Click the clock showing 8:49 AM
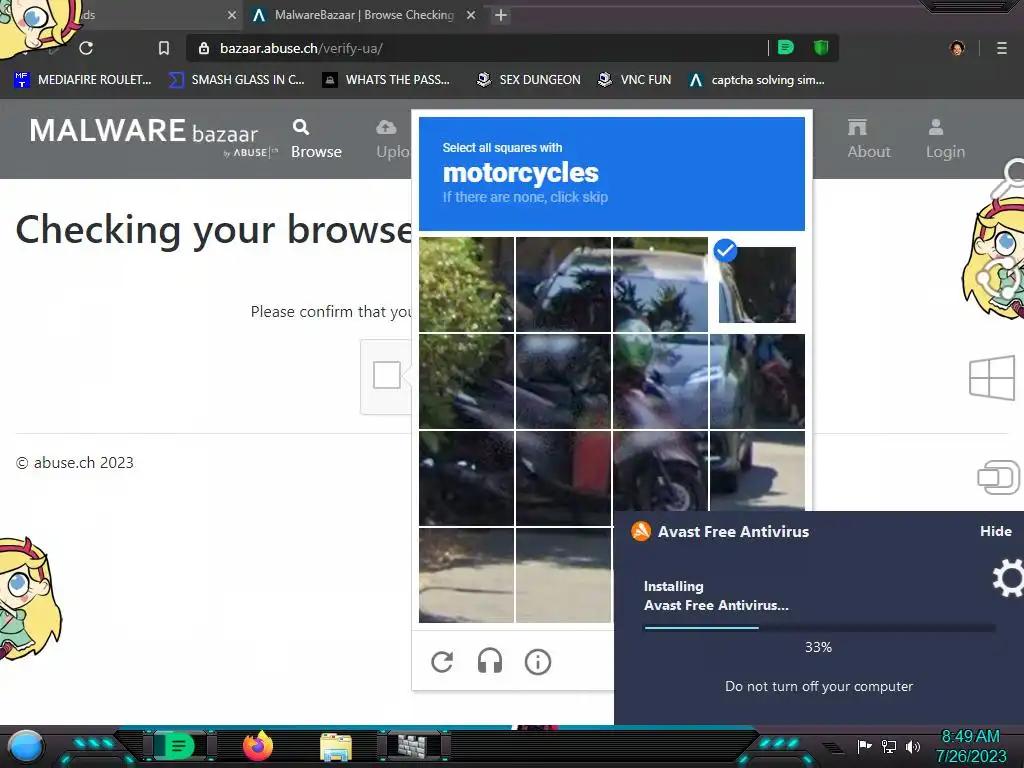The image size is (1024, 768). pyautogui.click(x=971, y=736)
